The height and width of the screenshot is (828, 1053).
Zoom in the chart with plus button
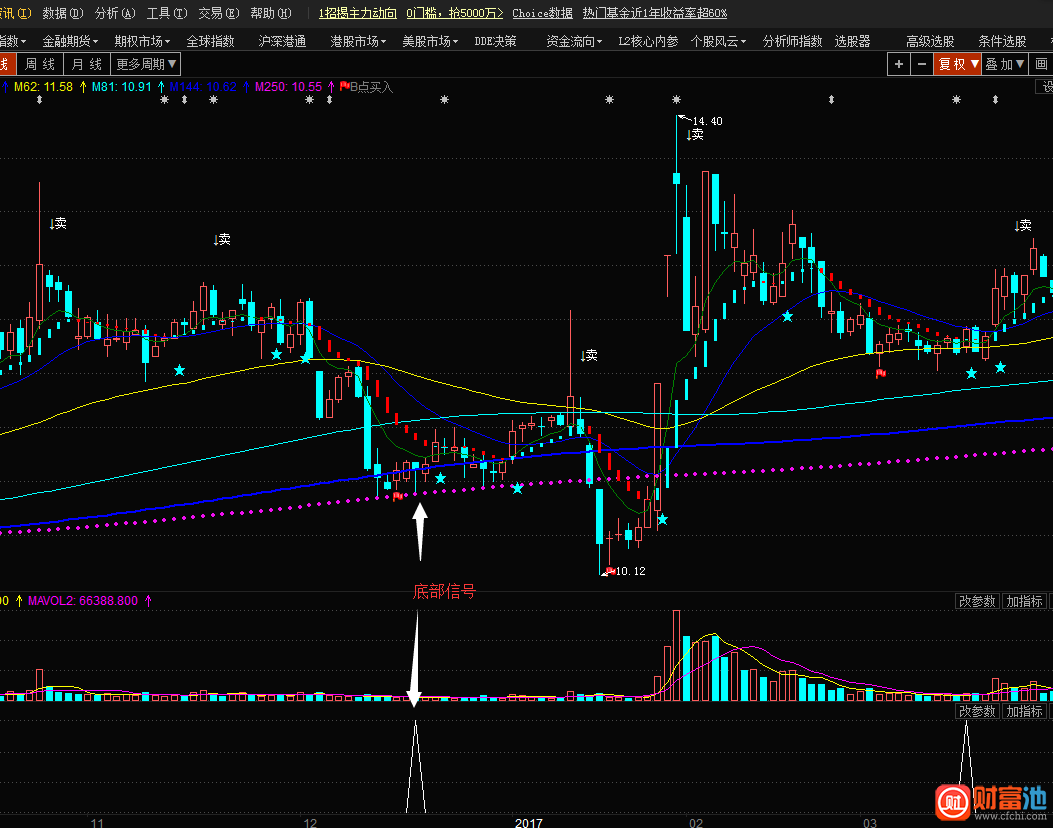(899, 64)
